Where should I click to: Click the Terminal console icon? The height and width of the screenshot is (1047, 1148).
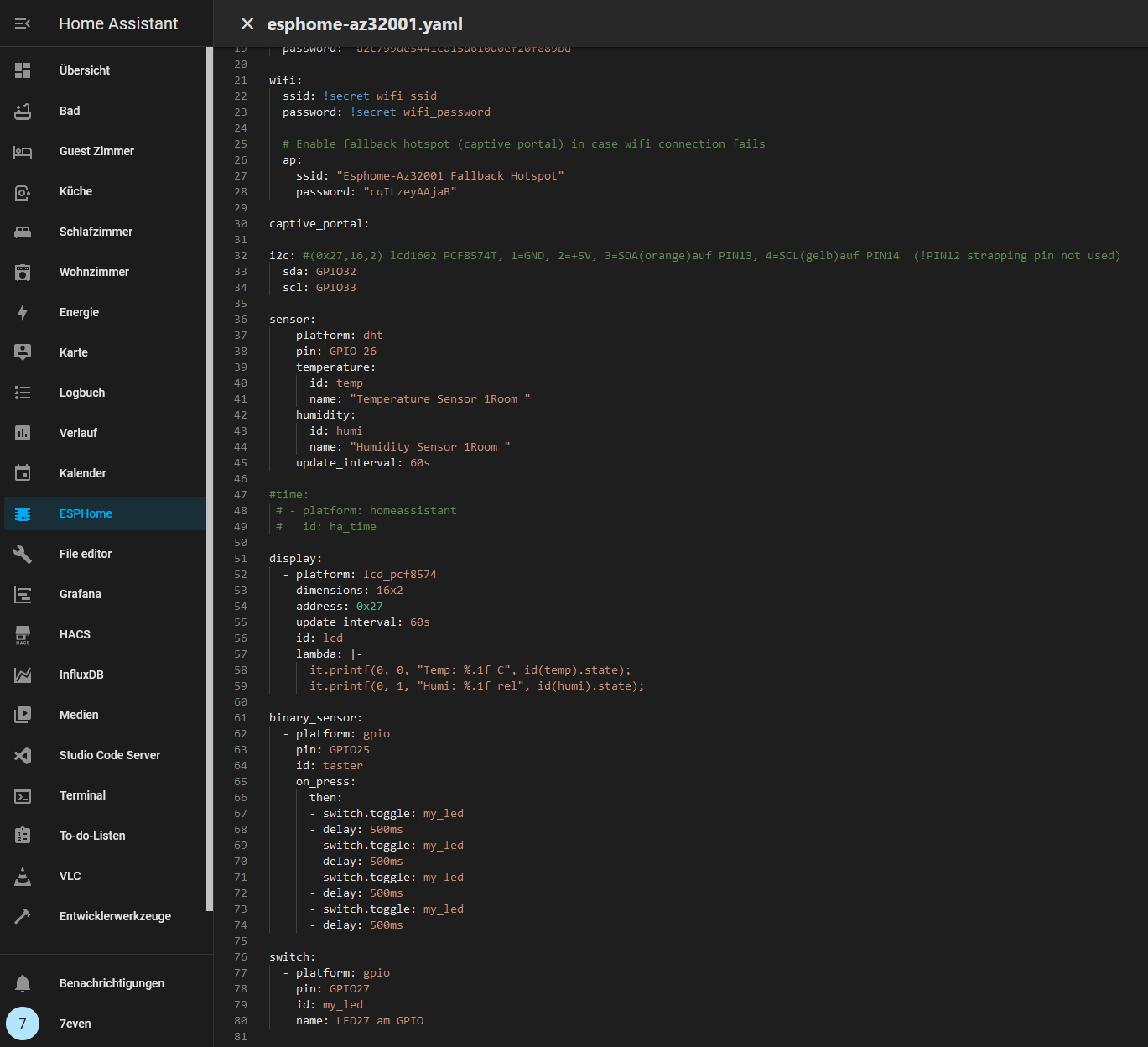tap(23, 795)
